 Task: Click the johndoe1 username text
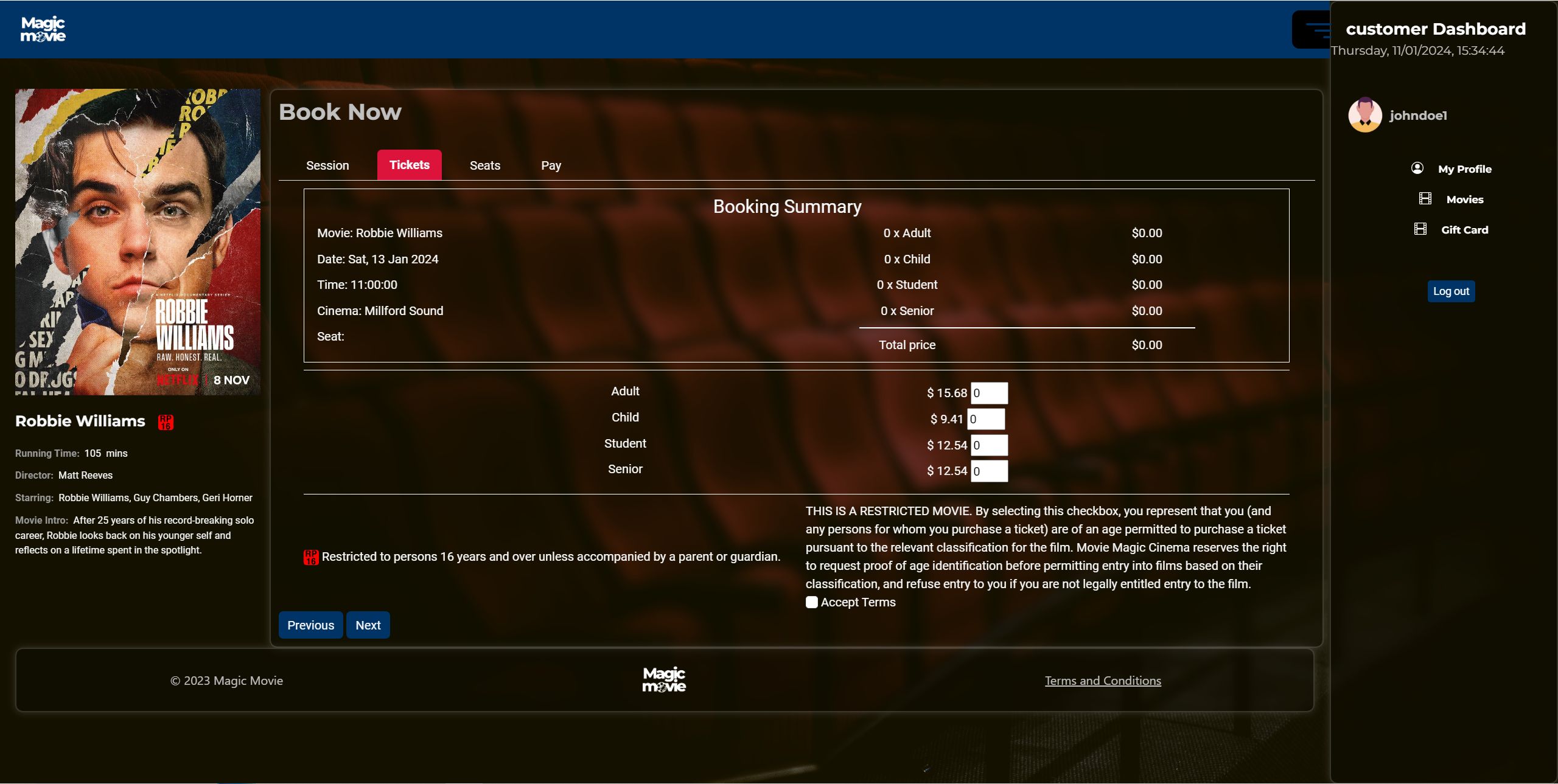click(1418, 116)
